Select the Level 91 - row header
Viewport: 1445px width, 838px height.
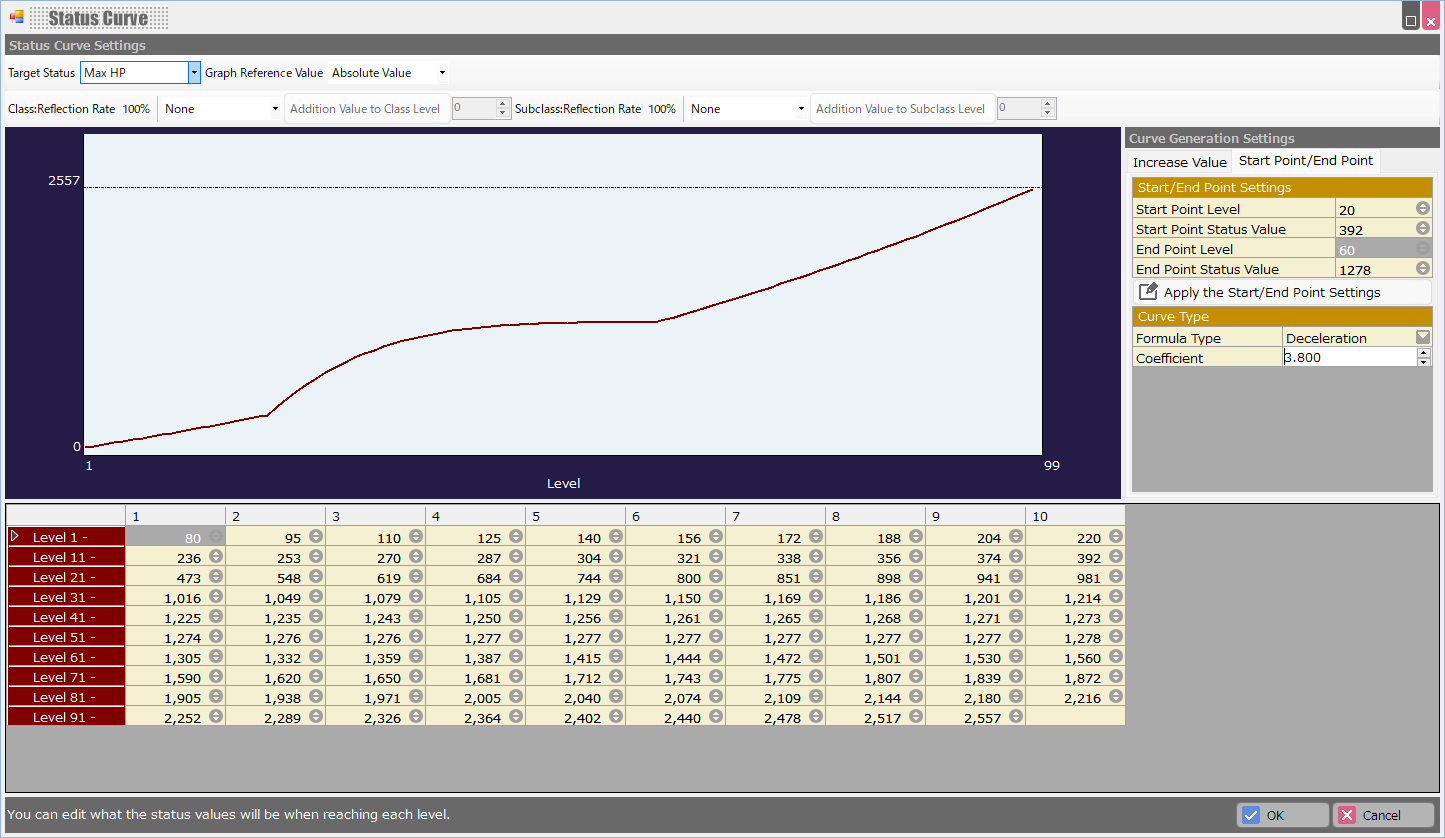[66, 717]
